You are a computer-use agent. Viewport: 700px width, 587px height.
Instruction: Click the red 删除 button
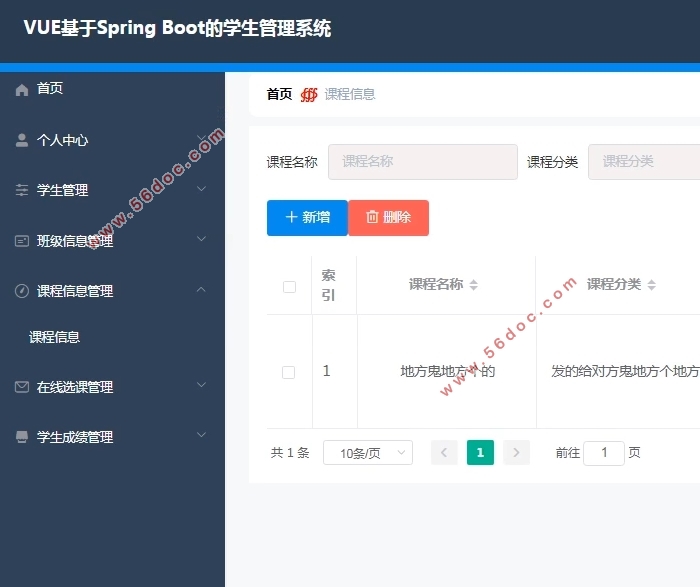(x=388, y=217)
